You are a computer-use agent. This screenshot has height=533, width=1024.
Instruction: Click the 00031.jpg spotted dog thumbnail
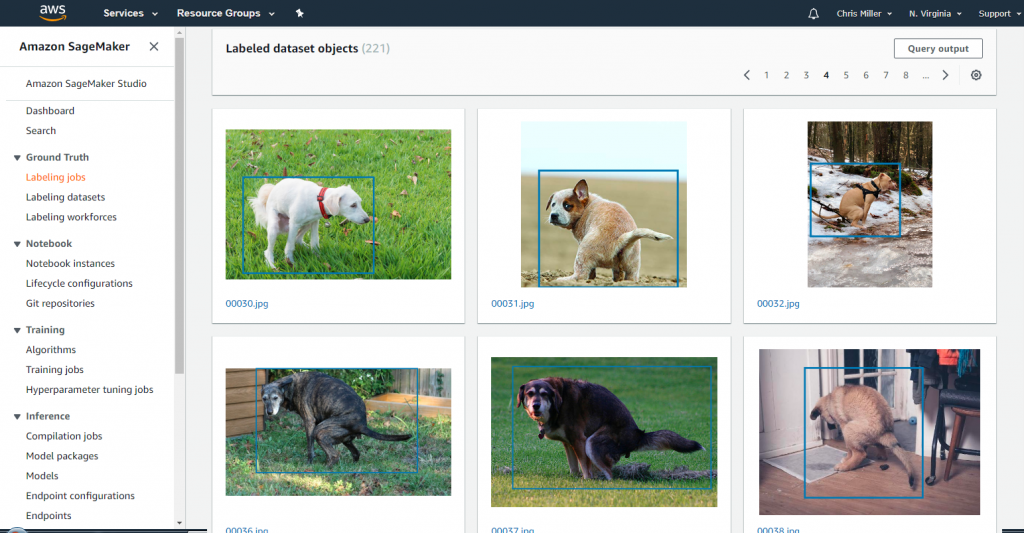tap(604, 204)
